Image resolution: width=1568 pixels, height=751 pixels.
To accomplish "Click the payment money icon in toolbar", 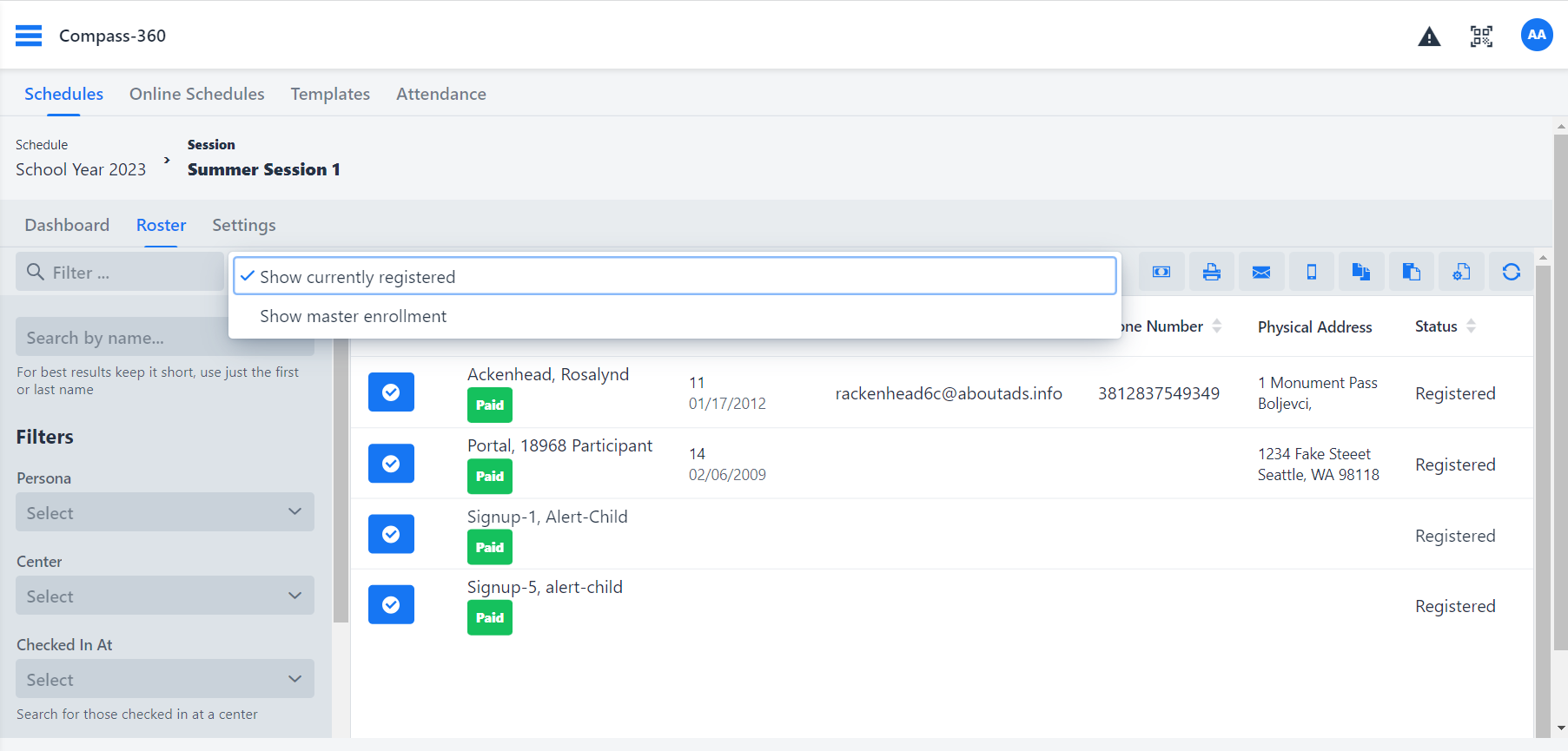I will (x=1161, y=273).
